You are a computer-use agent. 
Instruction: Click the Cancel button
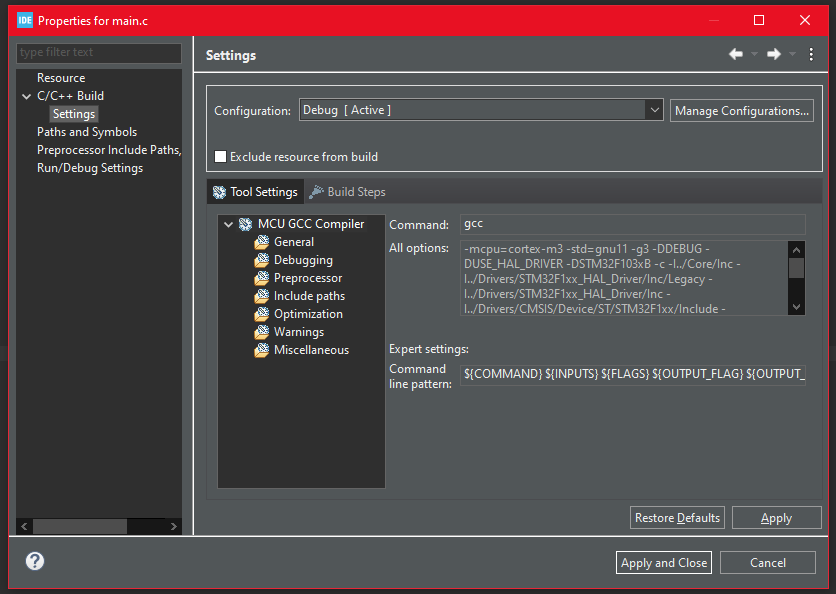coord(768,563)
